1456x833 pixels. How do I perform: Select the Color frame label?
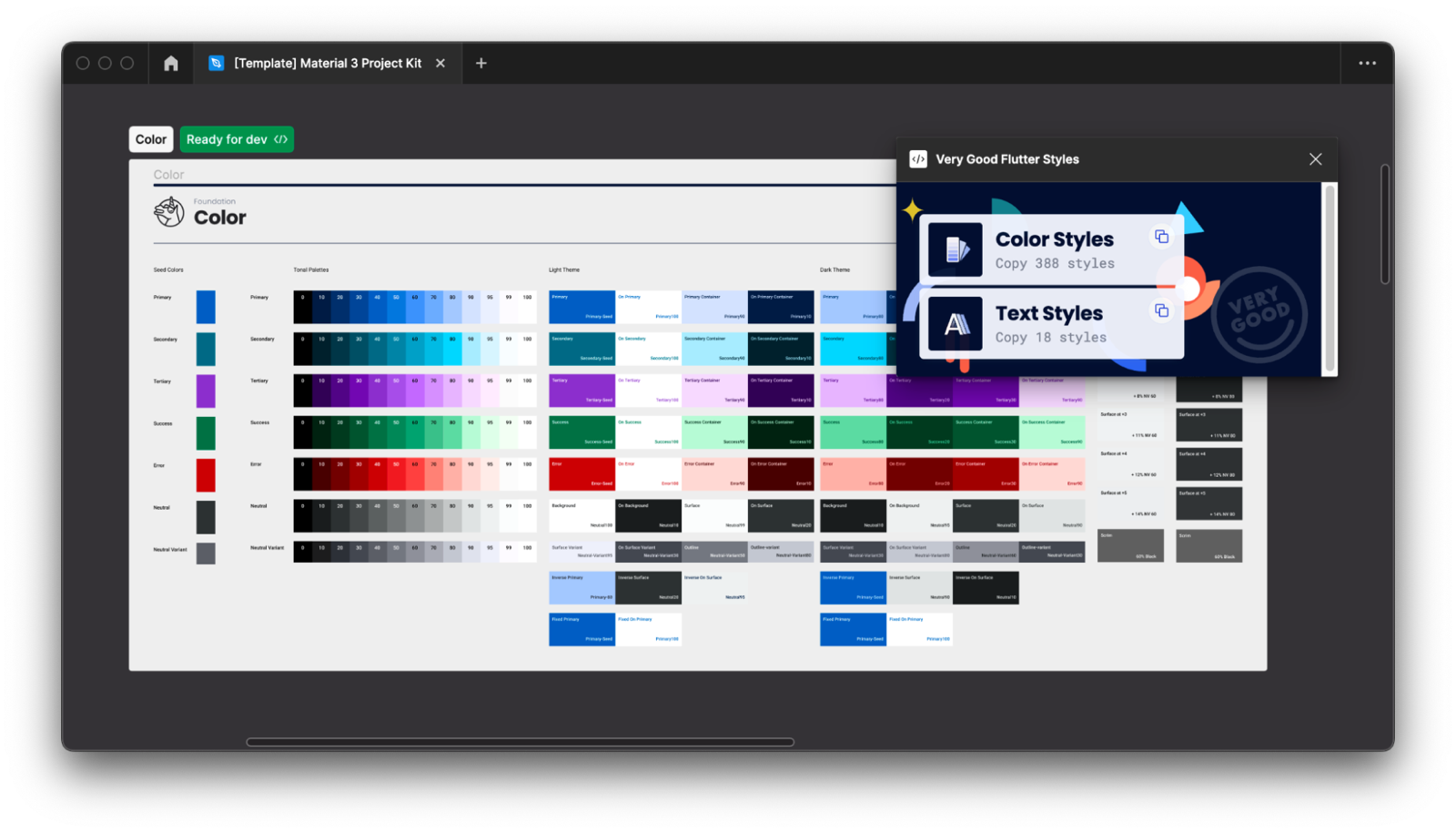(151, 139)
